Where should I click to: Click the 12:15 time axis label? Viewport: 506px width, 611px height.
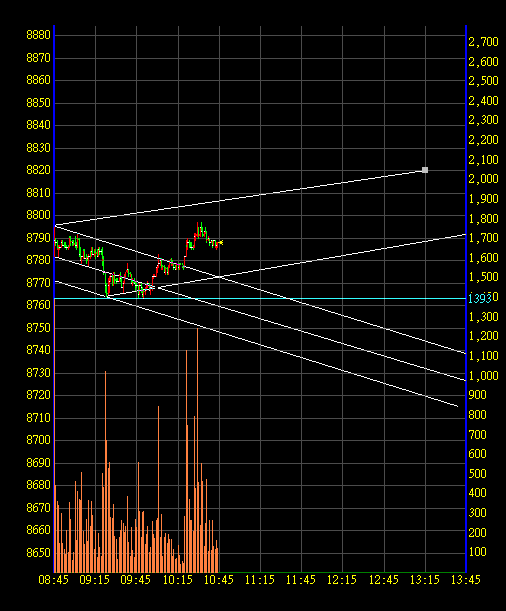pos(342,580)
